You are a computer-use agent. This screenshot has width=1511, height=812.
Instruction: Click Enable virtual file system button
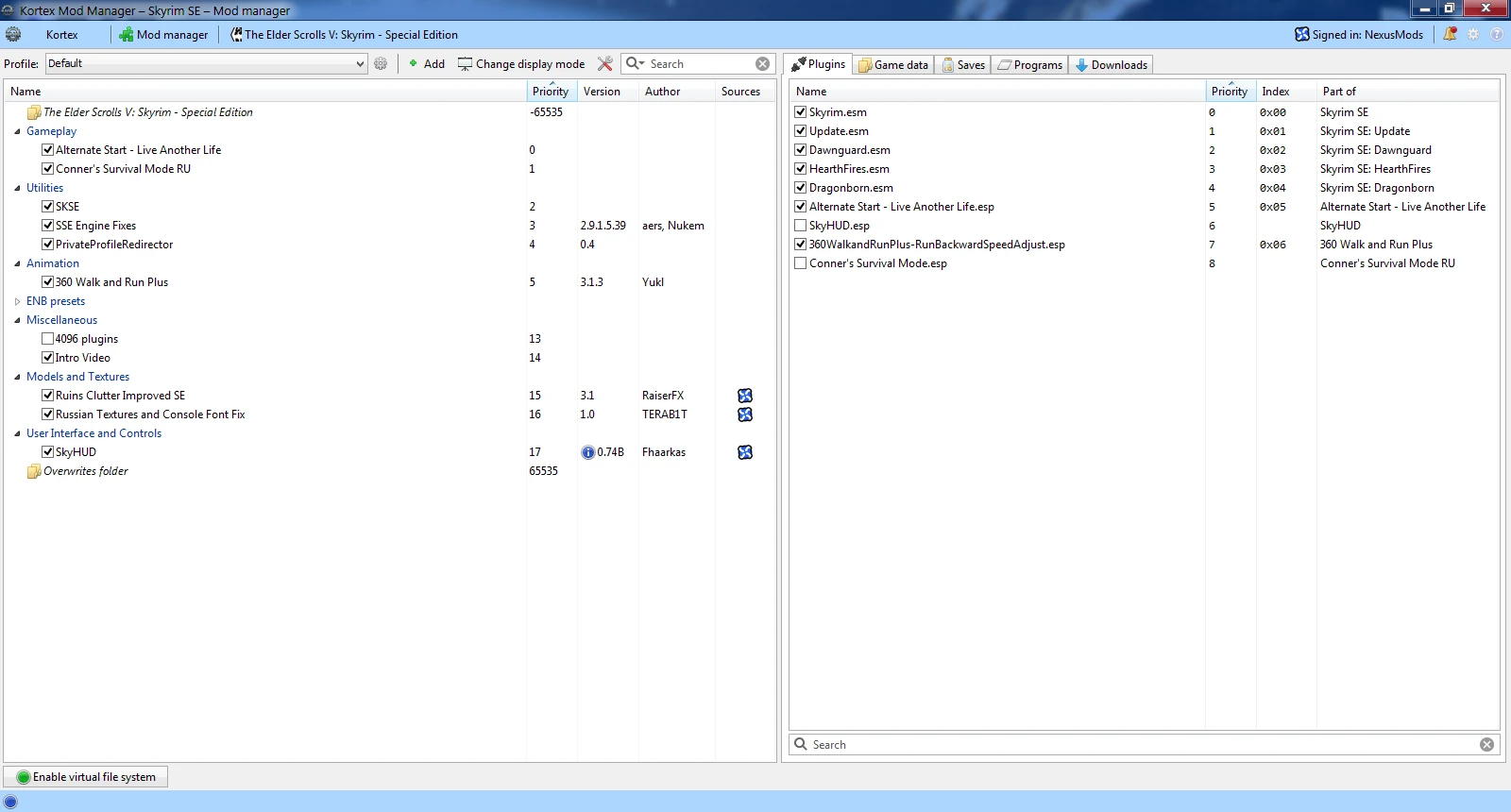coord(86,777)
